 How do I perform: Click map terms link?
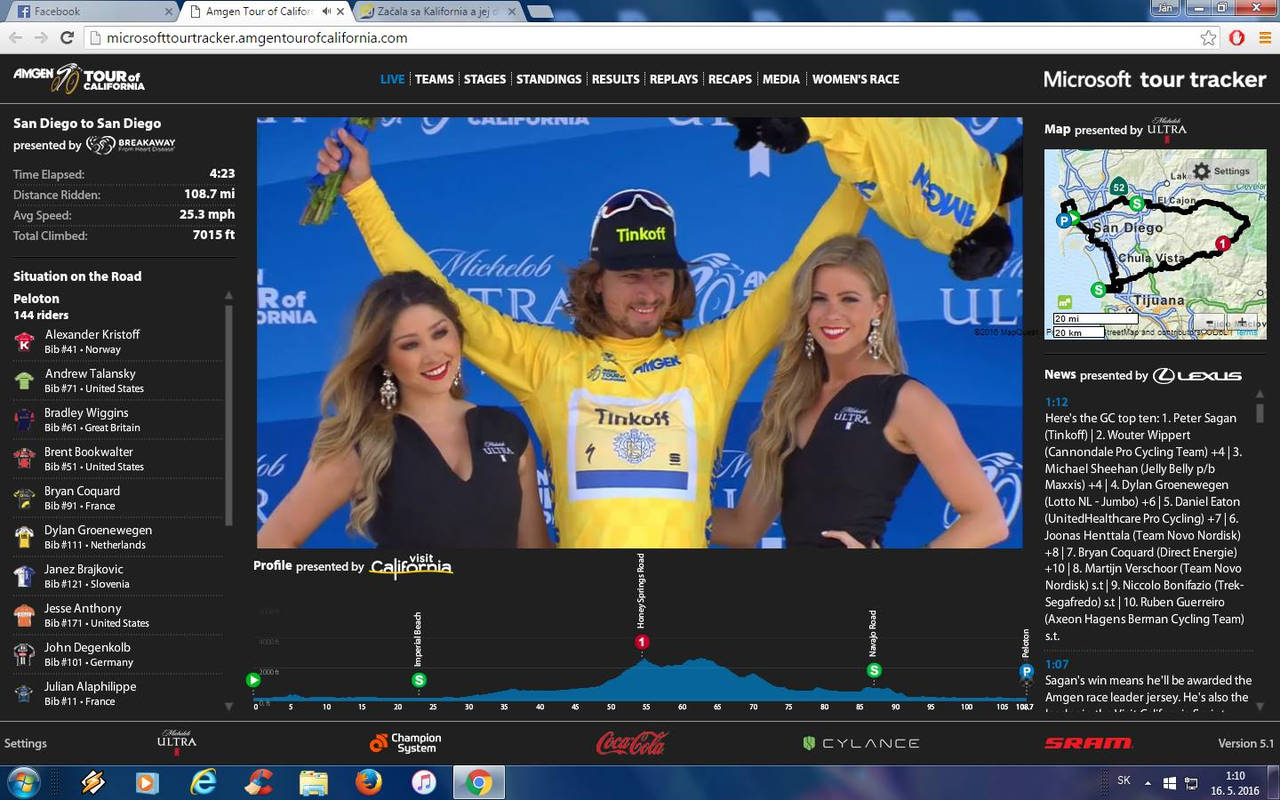coord(1247,332)
